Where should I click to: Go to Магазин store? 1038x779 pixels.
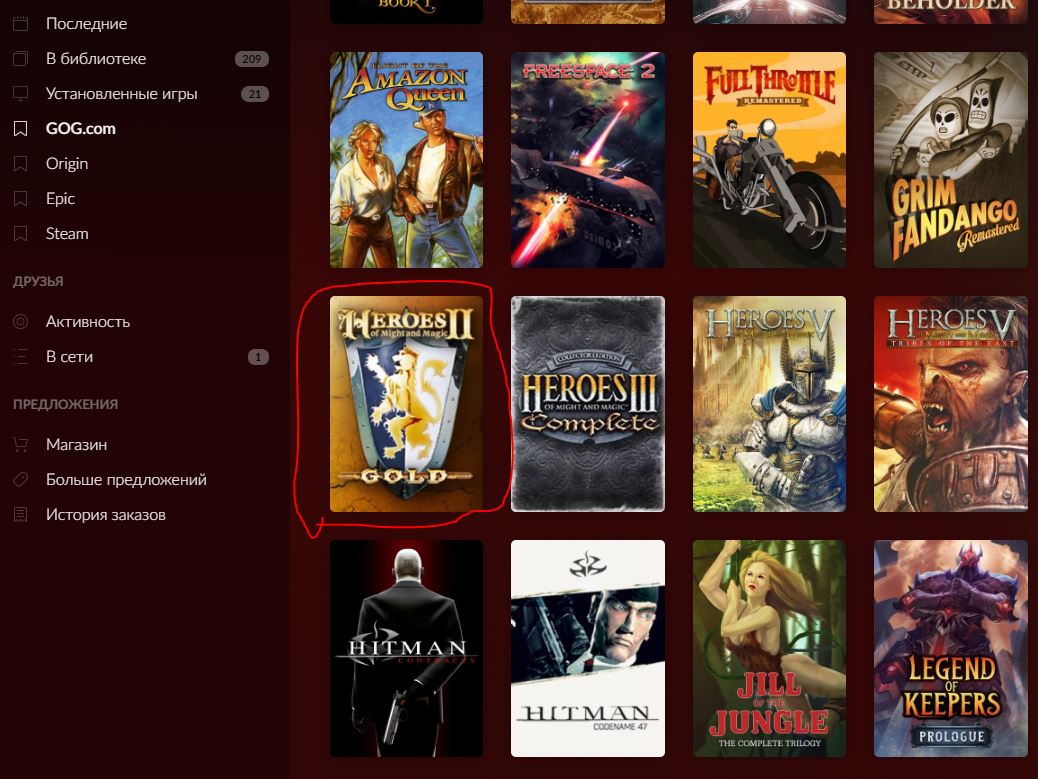pyautogui.click(x=77, y=445)
